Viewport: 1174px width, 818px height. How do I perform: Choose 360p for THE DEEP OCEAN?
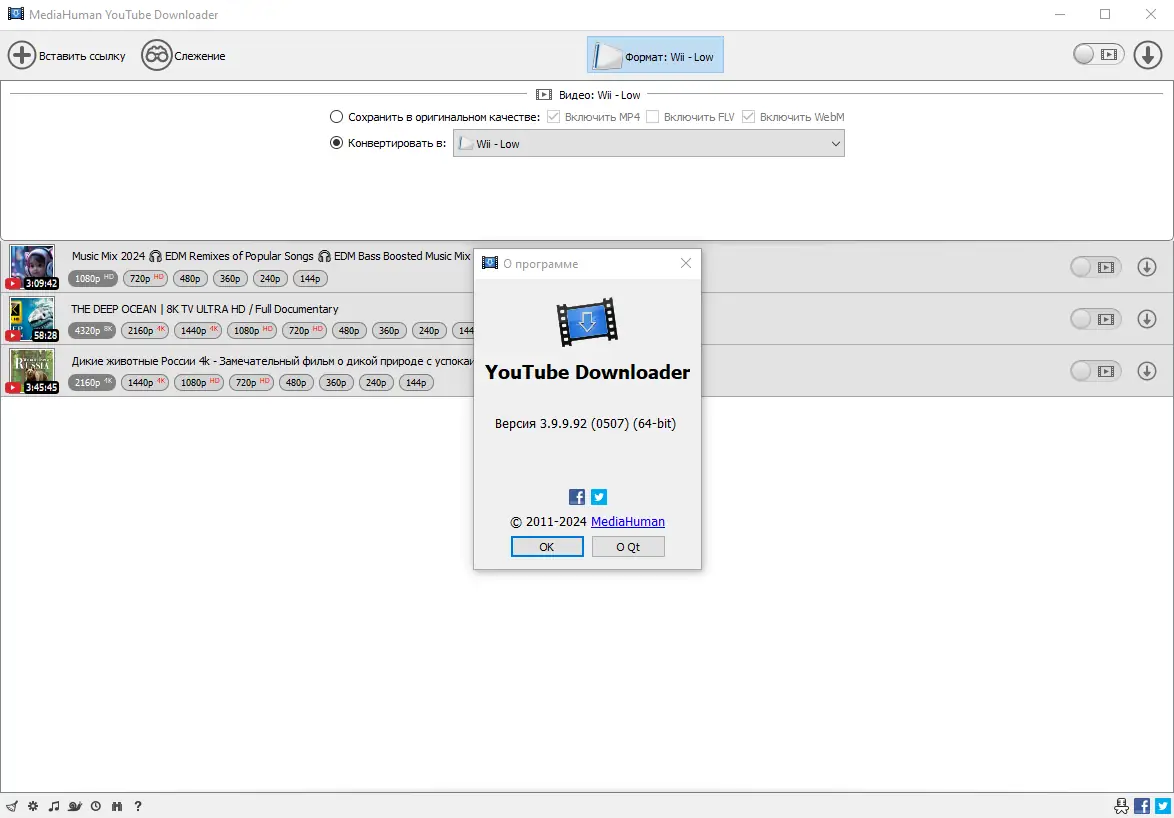(389, 330)
